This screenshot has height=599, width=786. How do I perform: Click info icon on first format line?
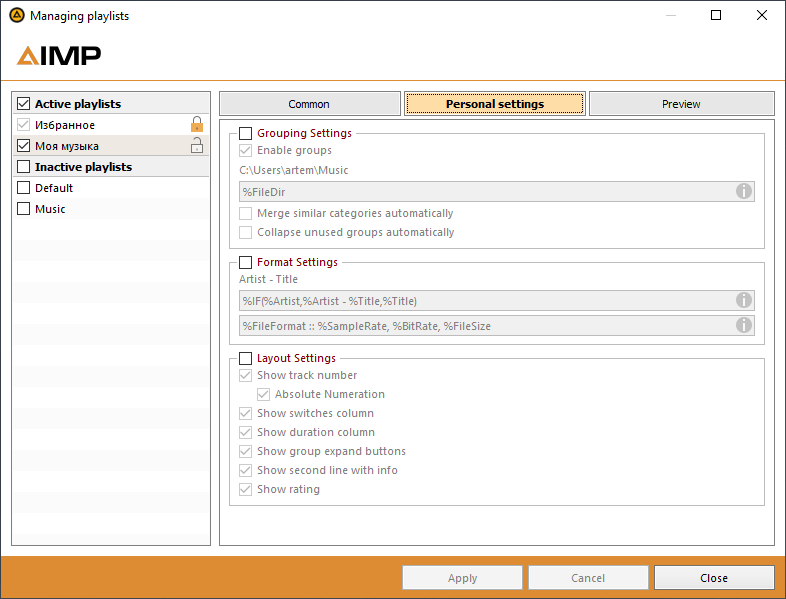743,300
